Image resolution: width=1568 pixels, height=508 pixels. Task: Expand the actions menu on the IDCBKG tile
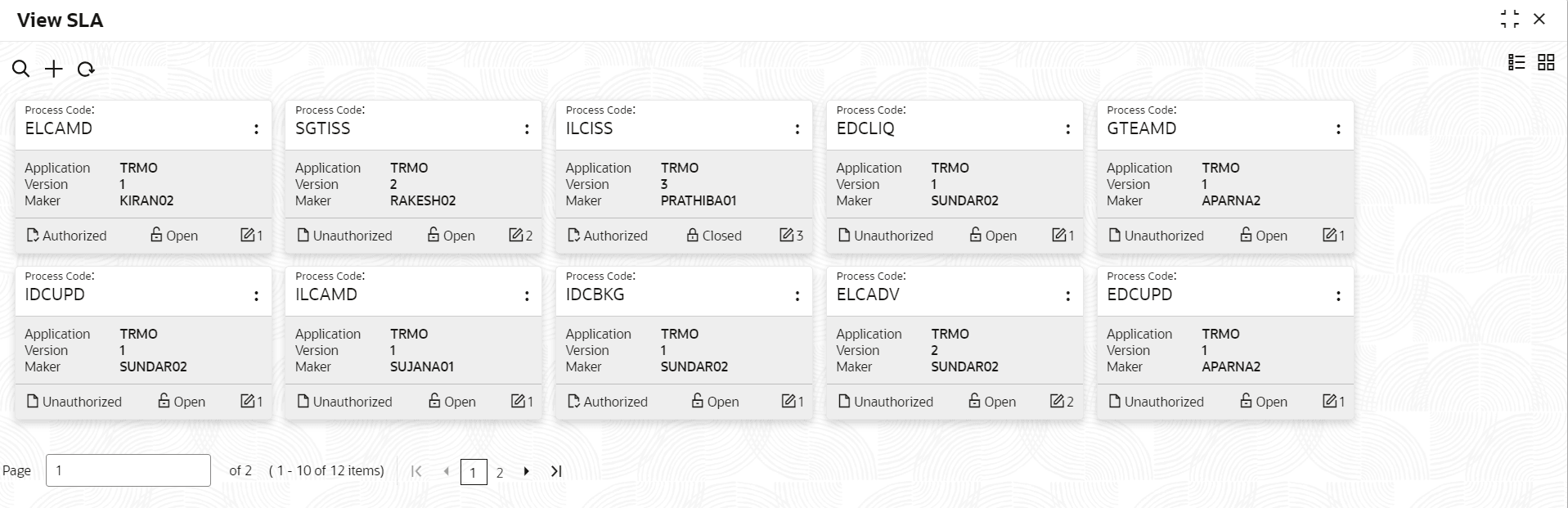[x=797, y=294]
